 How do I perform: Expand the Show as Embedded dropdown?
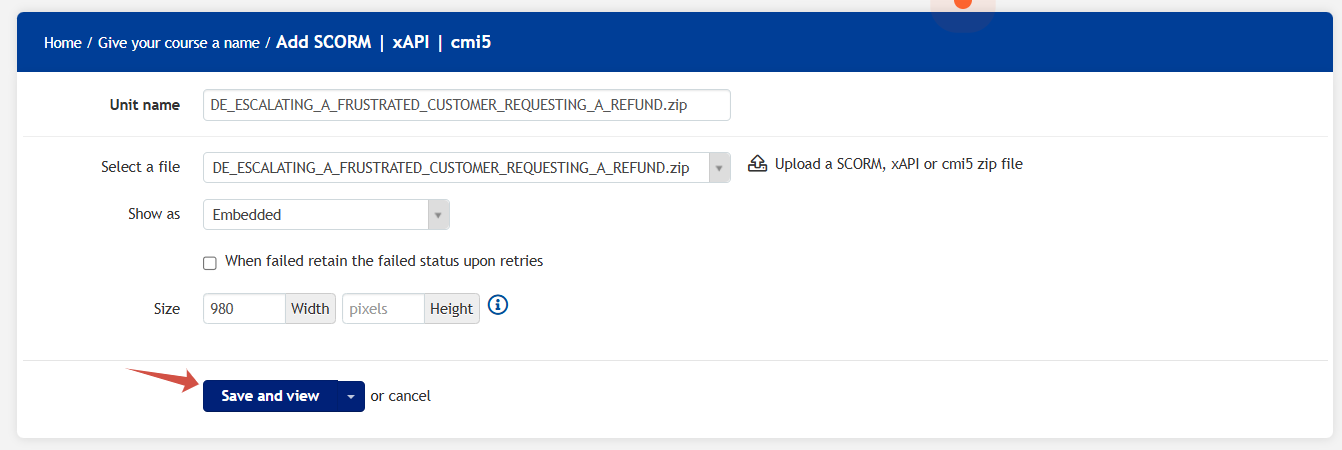coord(438,215)
